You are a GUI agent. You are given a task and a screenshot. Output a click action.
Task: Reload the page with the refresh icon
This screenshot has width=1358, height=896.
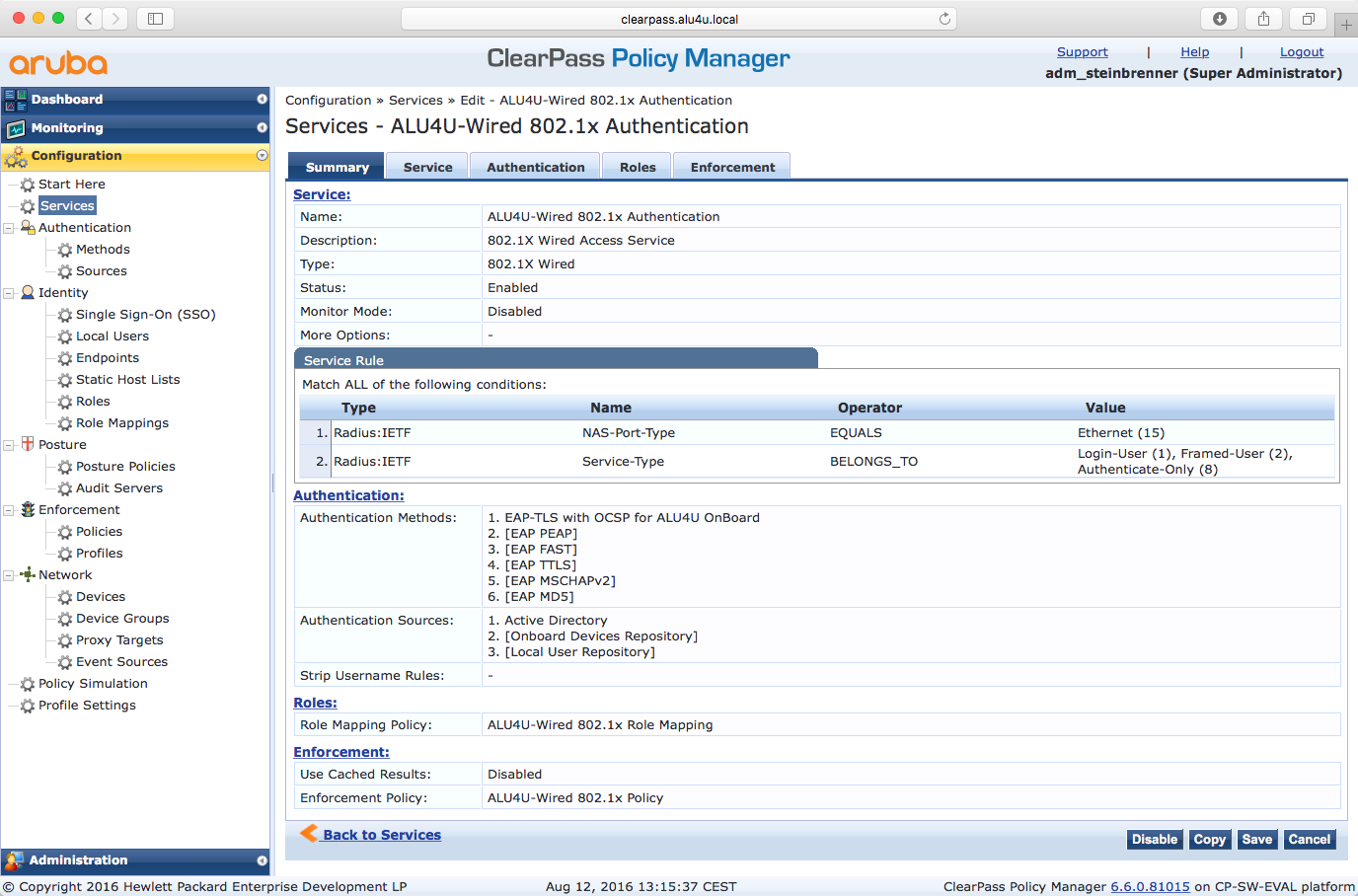[x=944, y=19]
